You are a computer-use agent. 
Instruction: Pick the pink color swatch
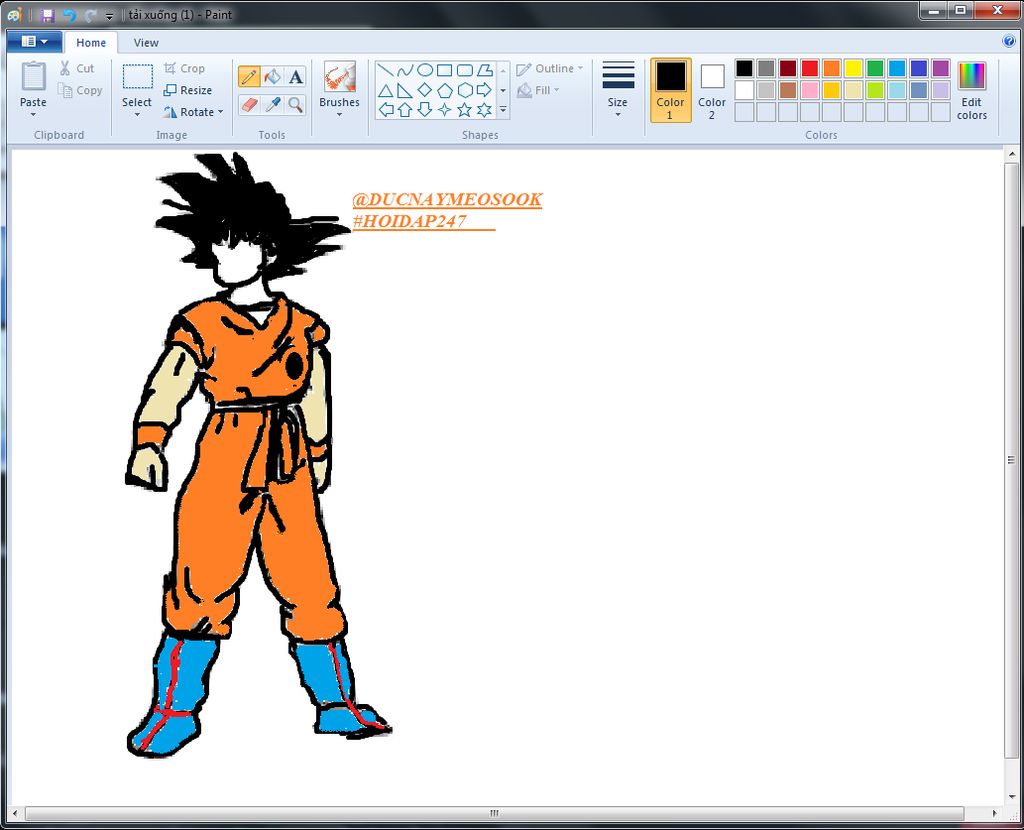810,90
